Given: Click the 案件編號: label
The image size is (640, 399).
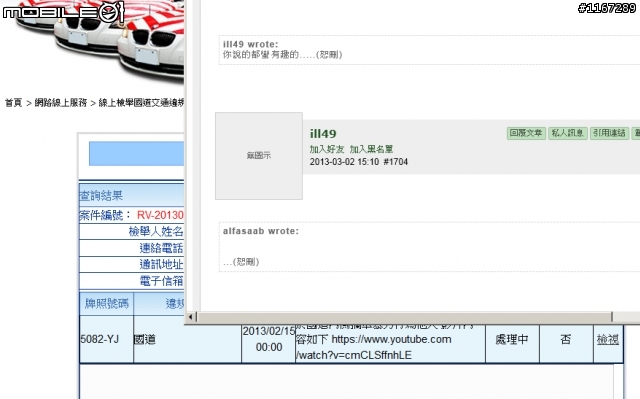Looking at the screenshot, I should pyautogui.click(x=105, y=215).
